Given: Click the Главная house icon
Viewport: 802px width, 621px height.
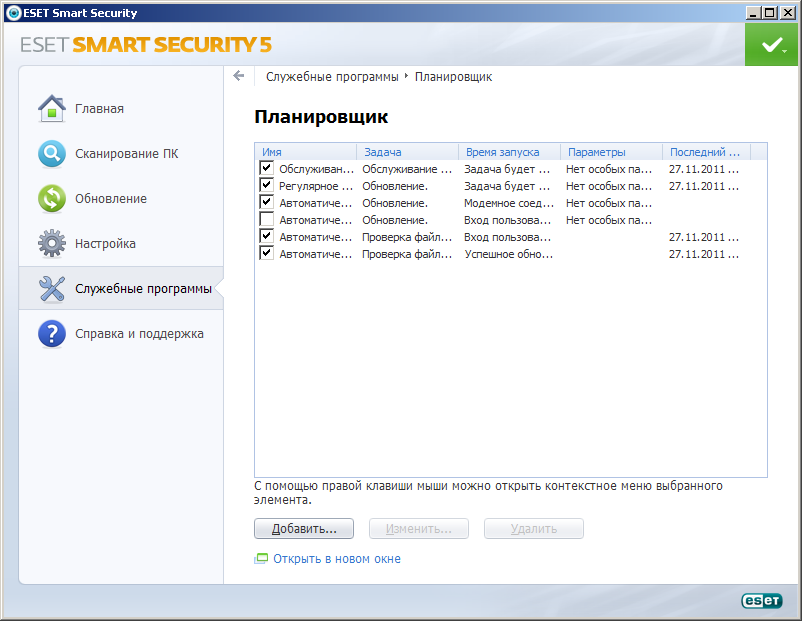Looking at the screenshot, I should pos(51,108).
